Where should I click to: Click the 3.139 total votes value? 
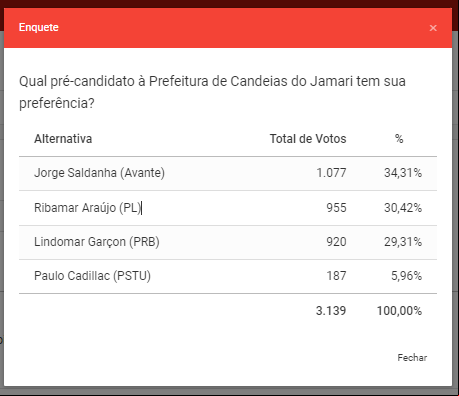[x=331, y=311]
